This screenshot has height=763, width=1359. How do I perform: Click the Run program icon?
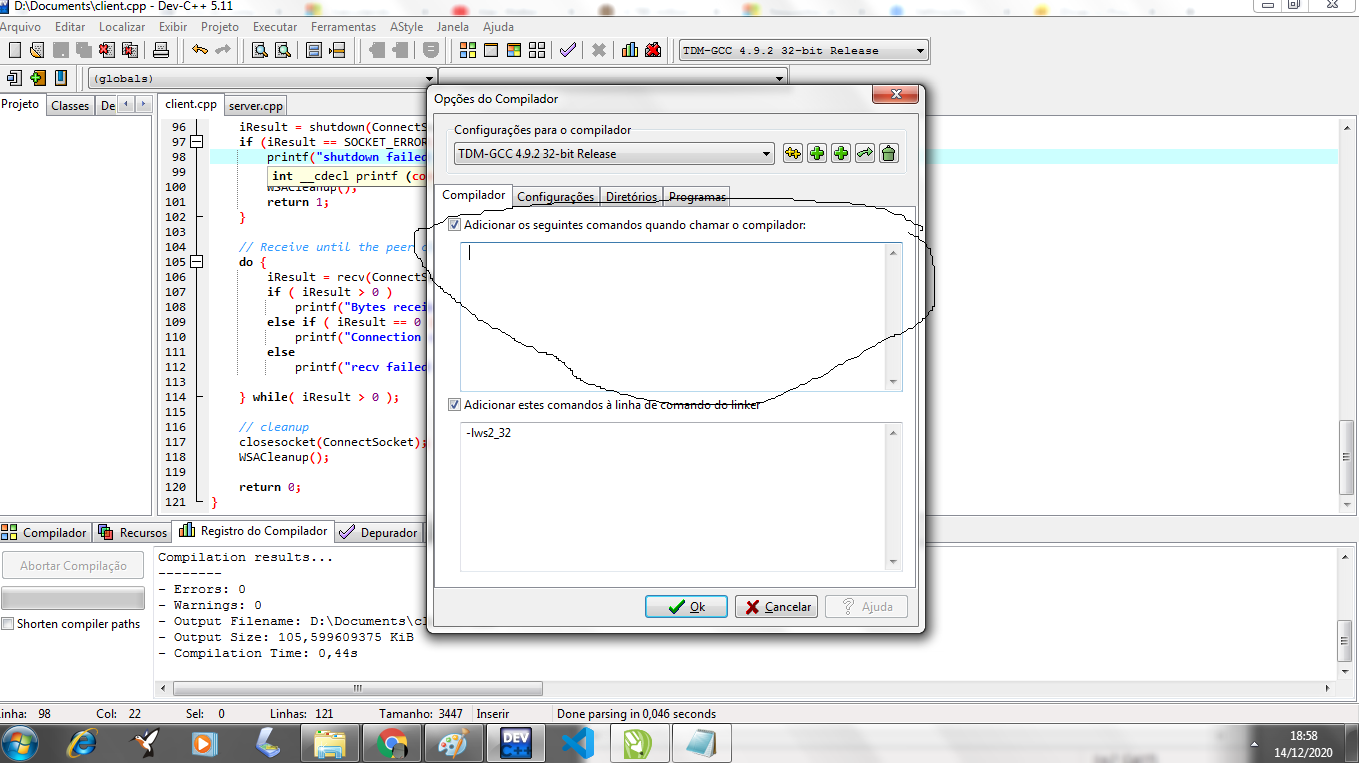491,50
